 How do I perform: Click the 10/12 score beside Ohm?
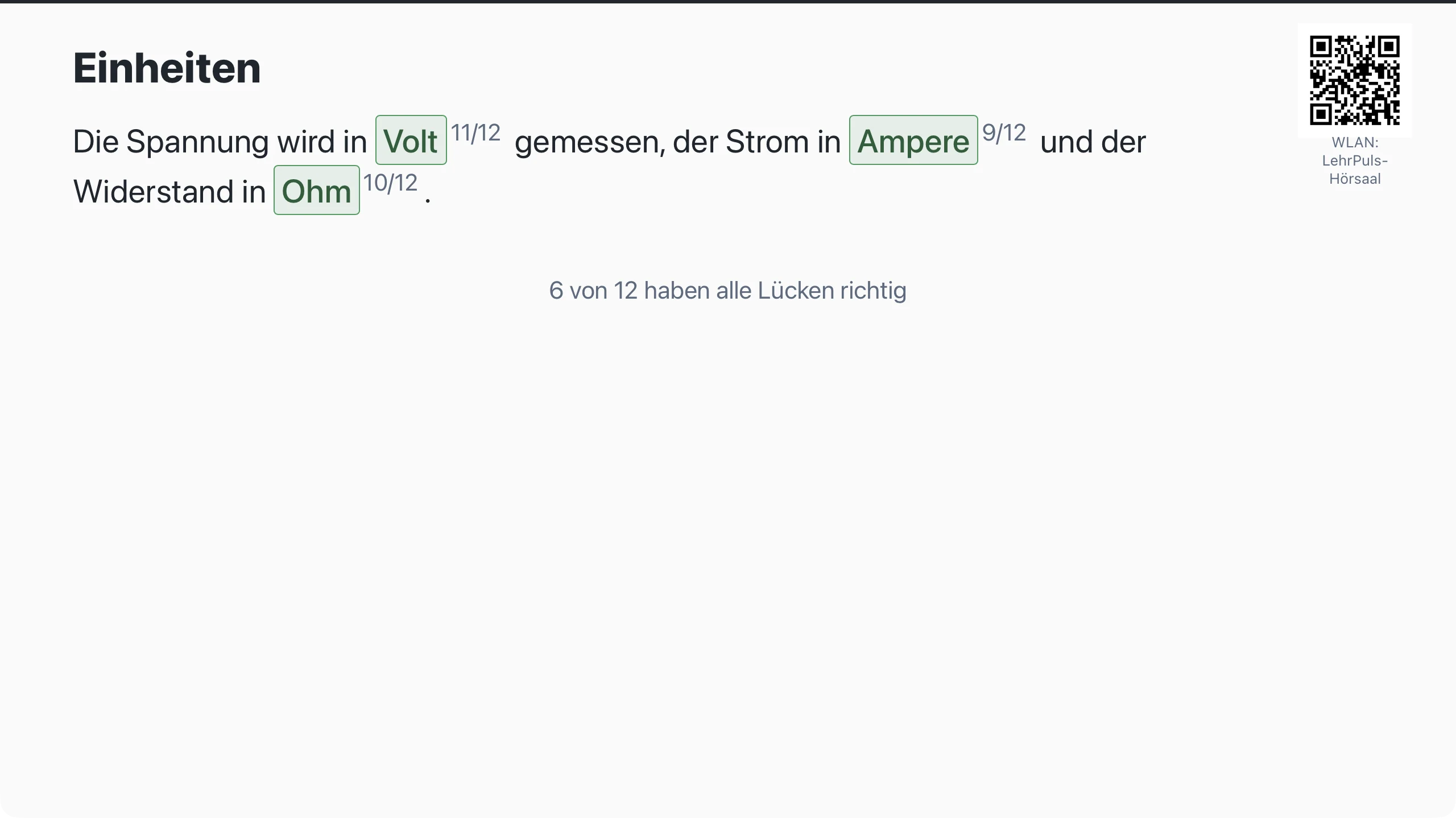point(390,183)
